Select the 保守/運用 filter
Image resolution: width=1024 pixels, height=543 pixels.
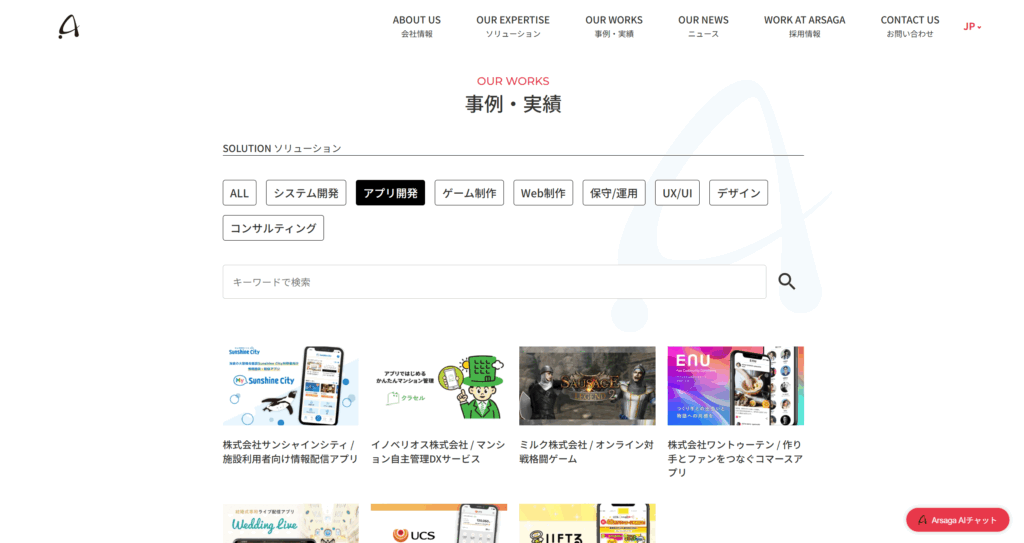[x=614, y=193]
